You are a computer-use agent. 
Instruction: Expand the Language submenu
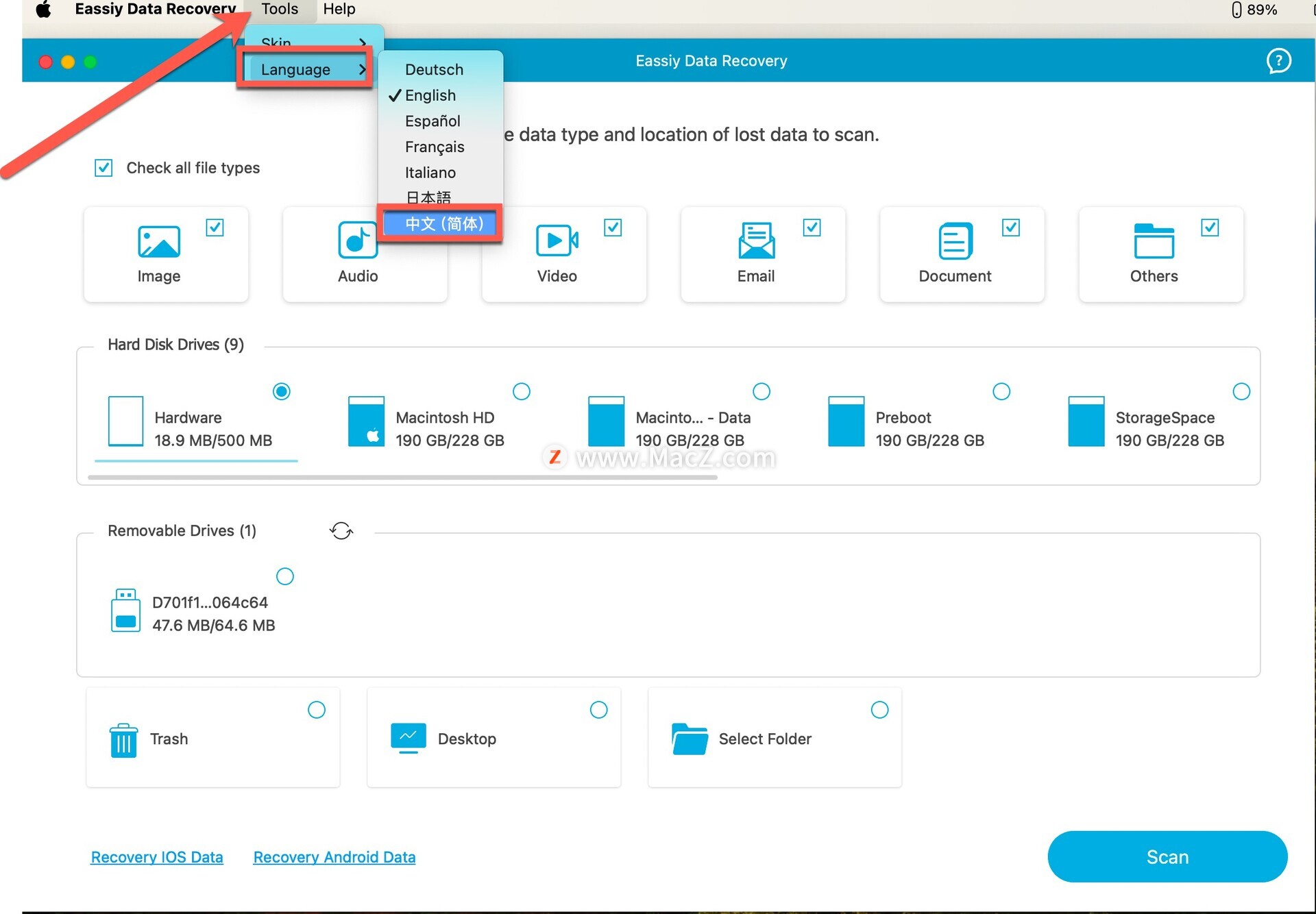pos(307,69)
